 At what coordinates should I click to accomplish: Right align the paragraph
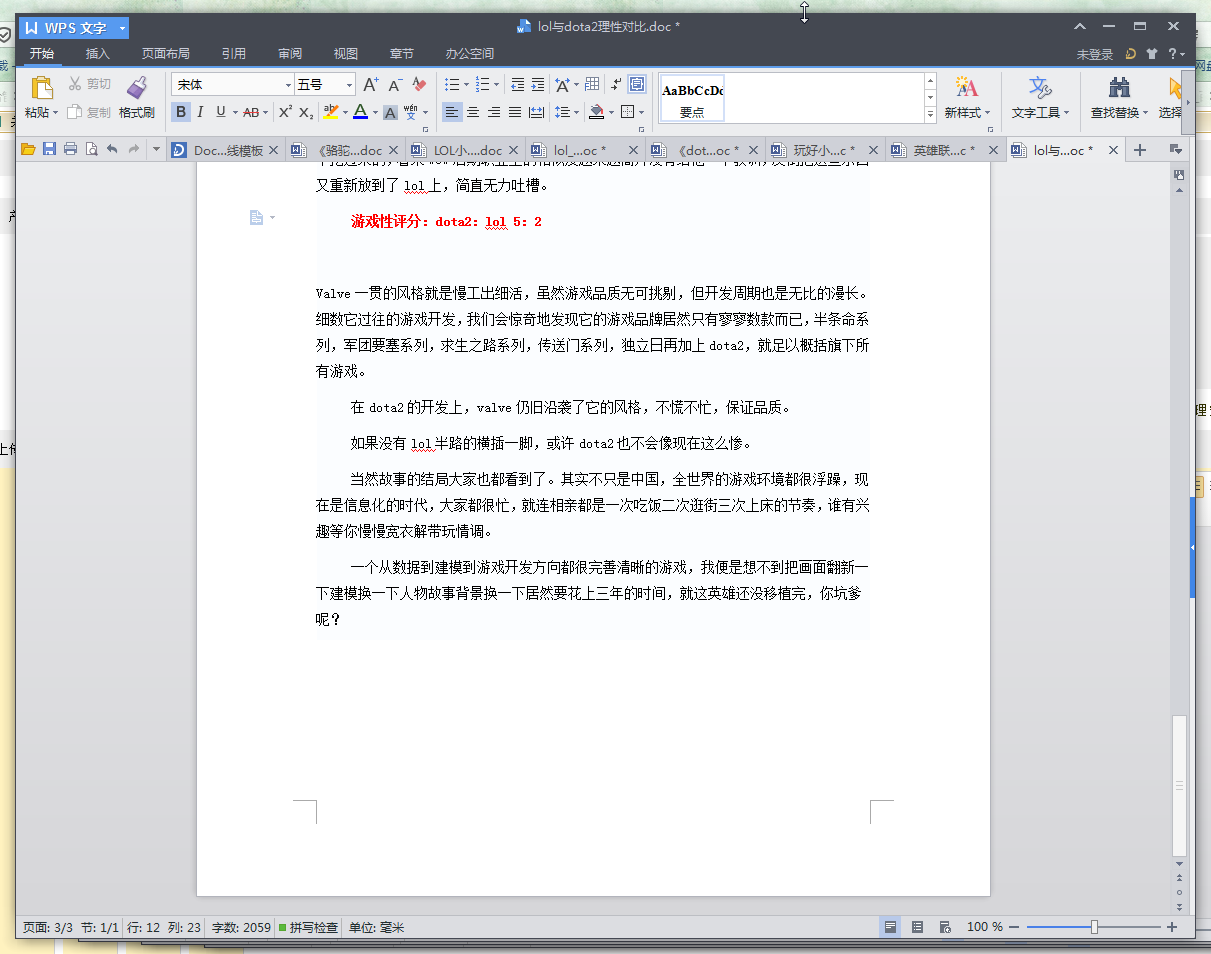(x=494, y=112)
